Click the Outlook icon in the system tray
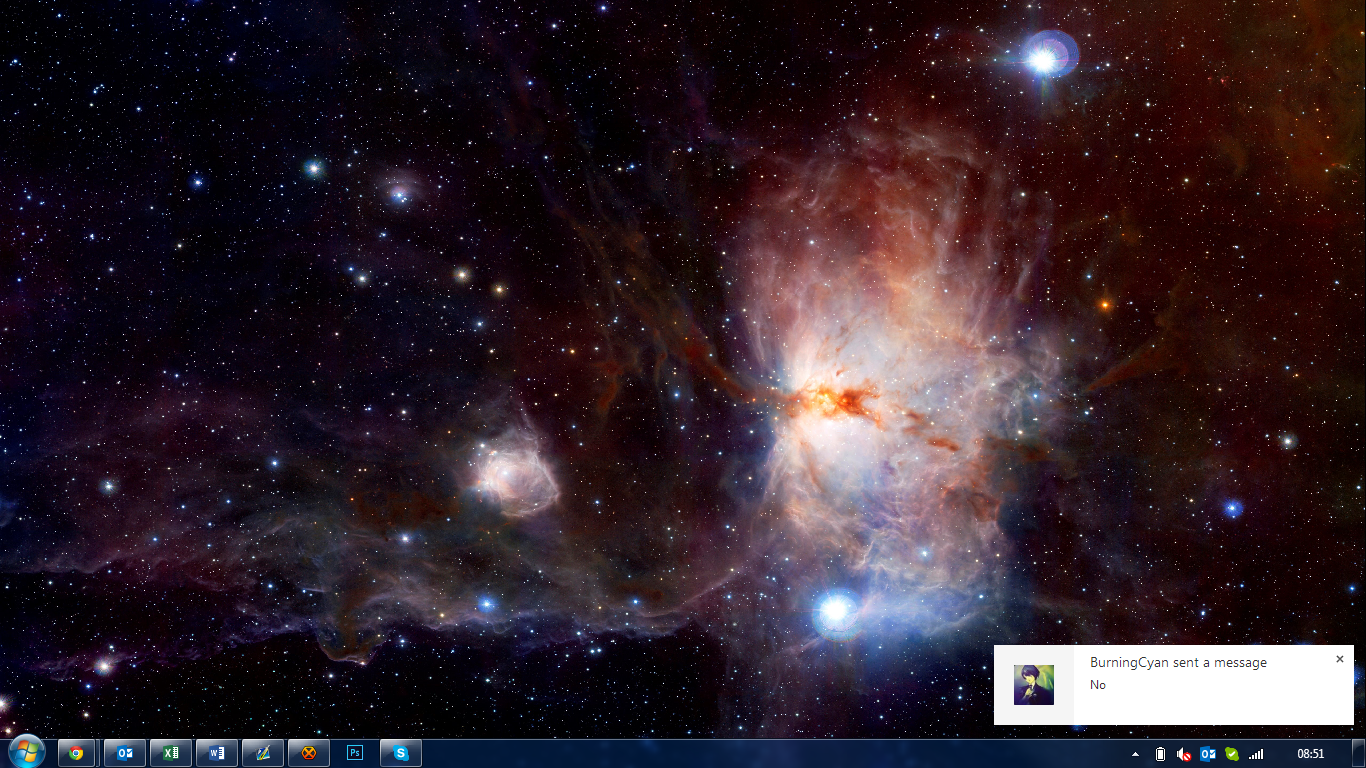Screen dimensions: 1366x768 1208,754
